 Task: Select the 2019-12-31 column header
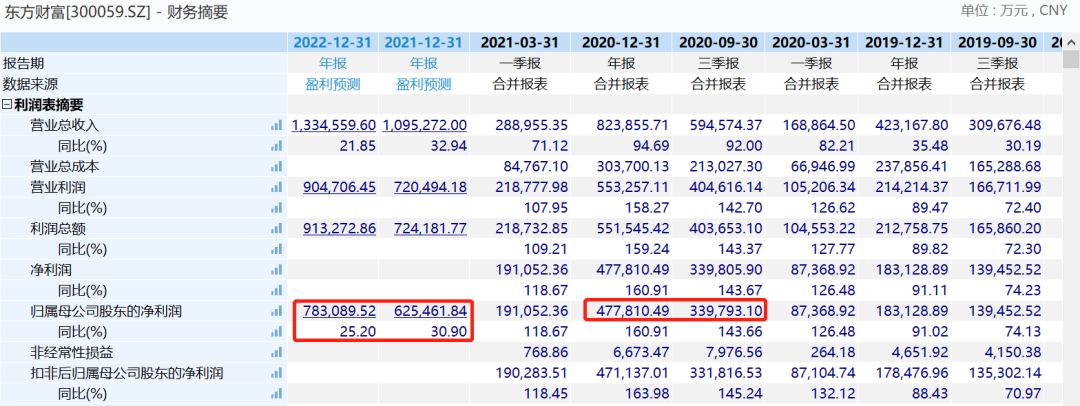pos(904,43)
